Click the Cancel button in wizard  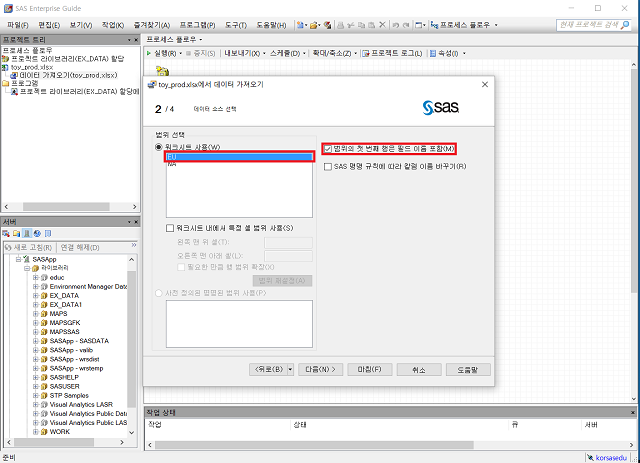[x=419, y=370]
